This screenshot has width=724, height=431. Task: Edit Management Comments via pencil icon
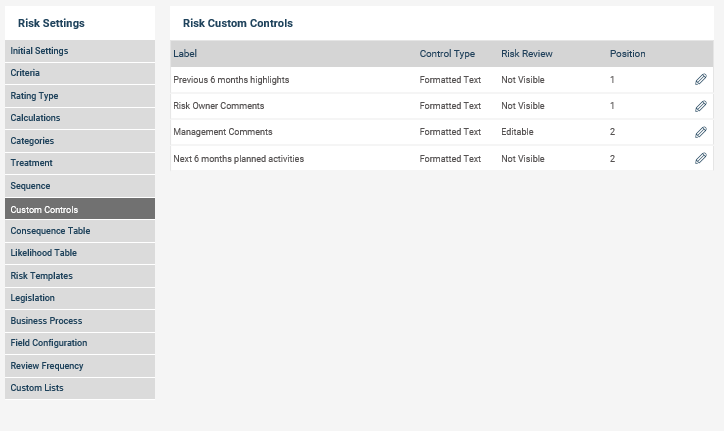click(x=700, y=132)
